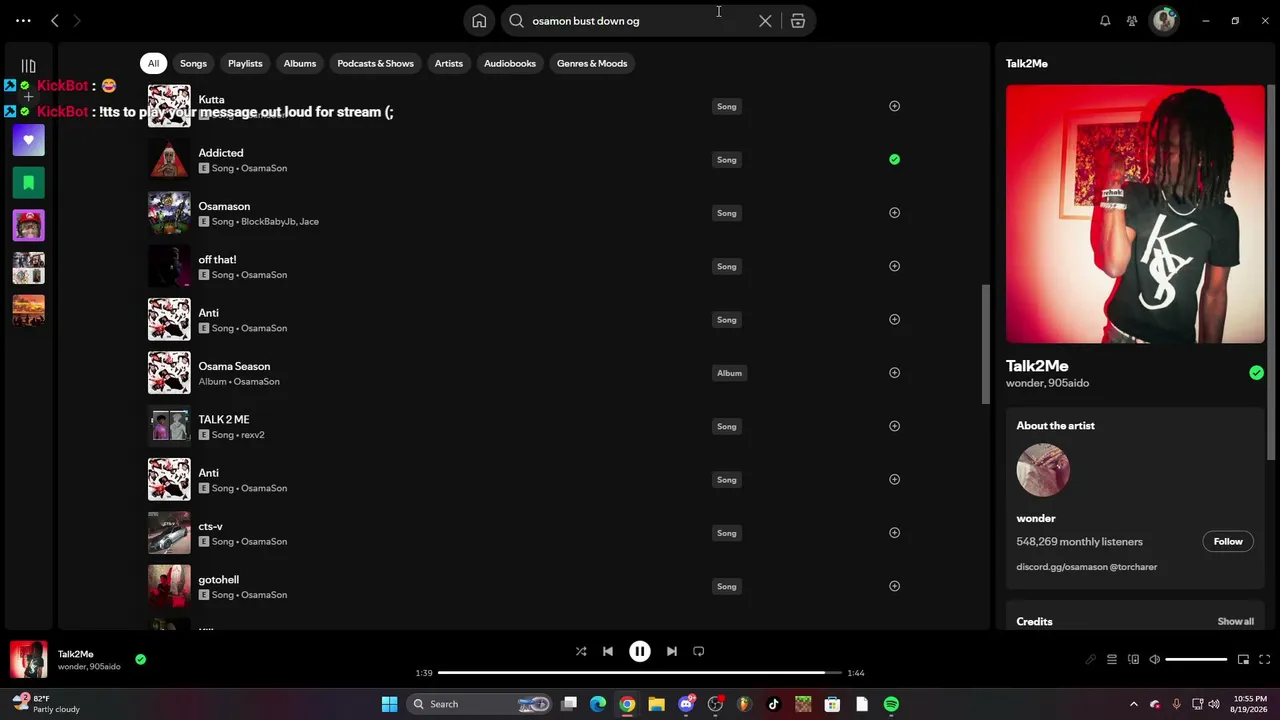Open the playback Queue

point(1111,659)
